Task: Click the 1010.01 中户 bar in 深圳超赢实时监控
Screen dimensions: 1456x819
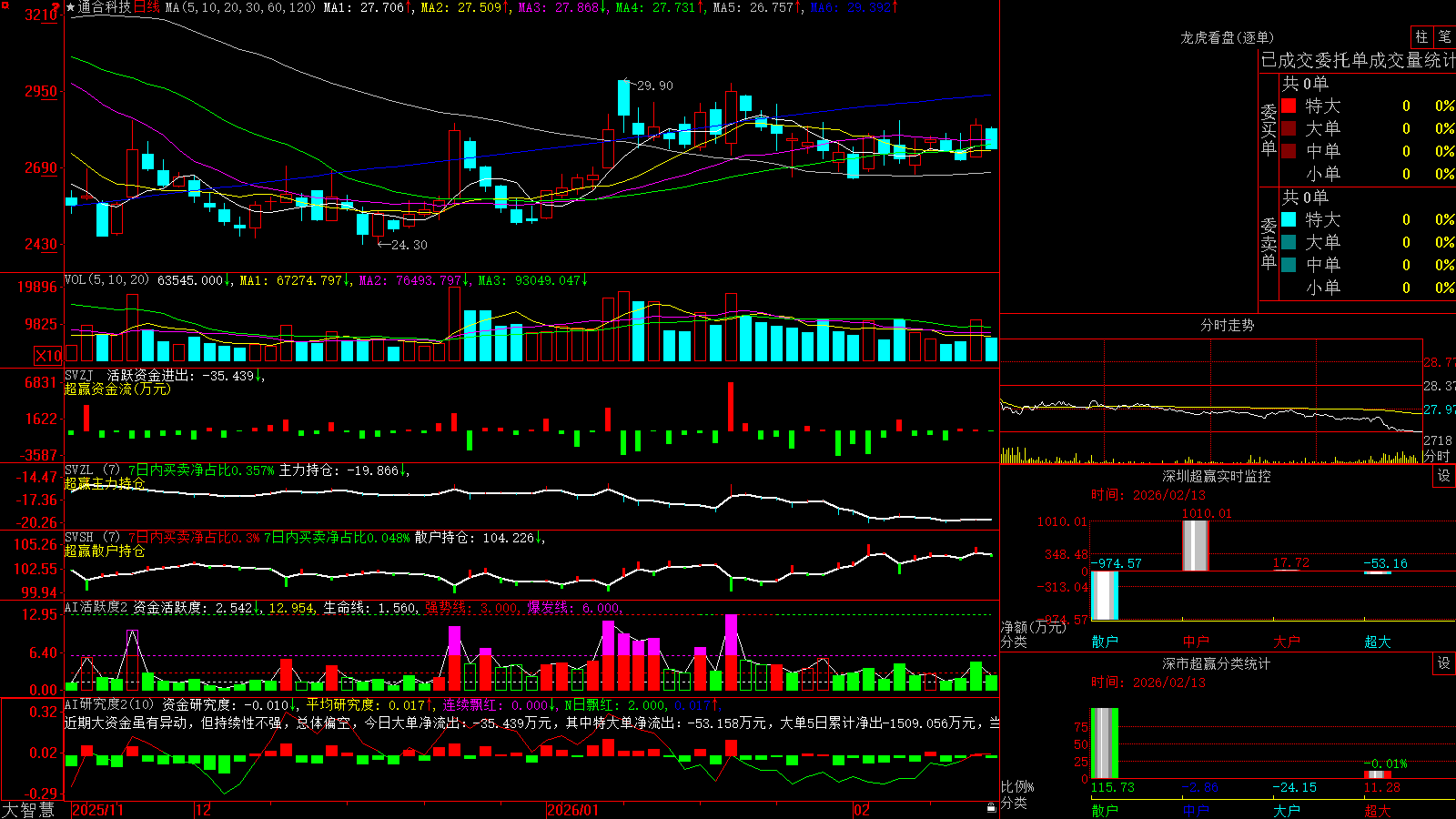Action: coord(1196,546)
